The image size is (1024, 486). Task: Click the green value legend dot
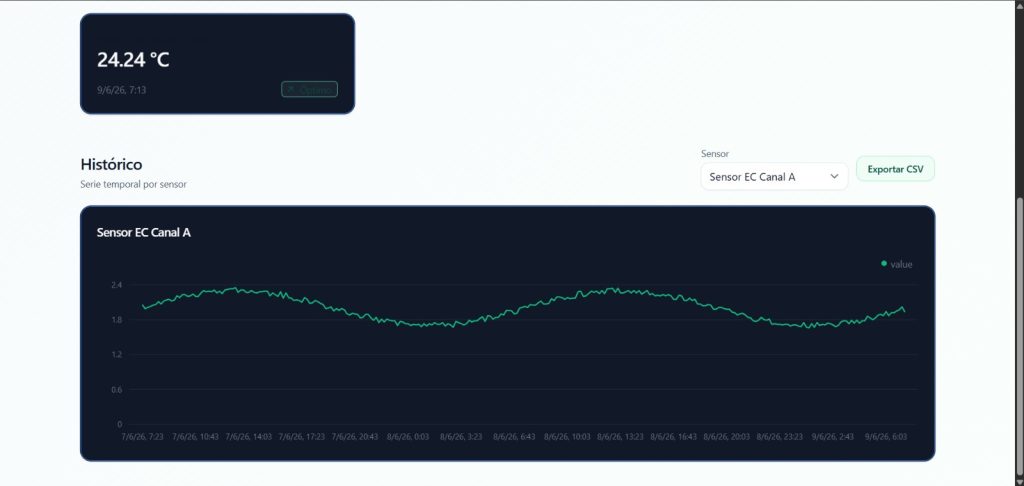884,264
